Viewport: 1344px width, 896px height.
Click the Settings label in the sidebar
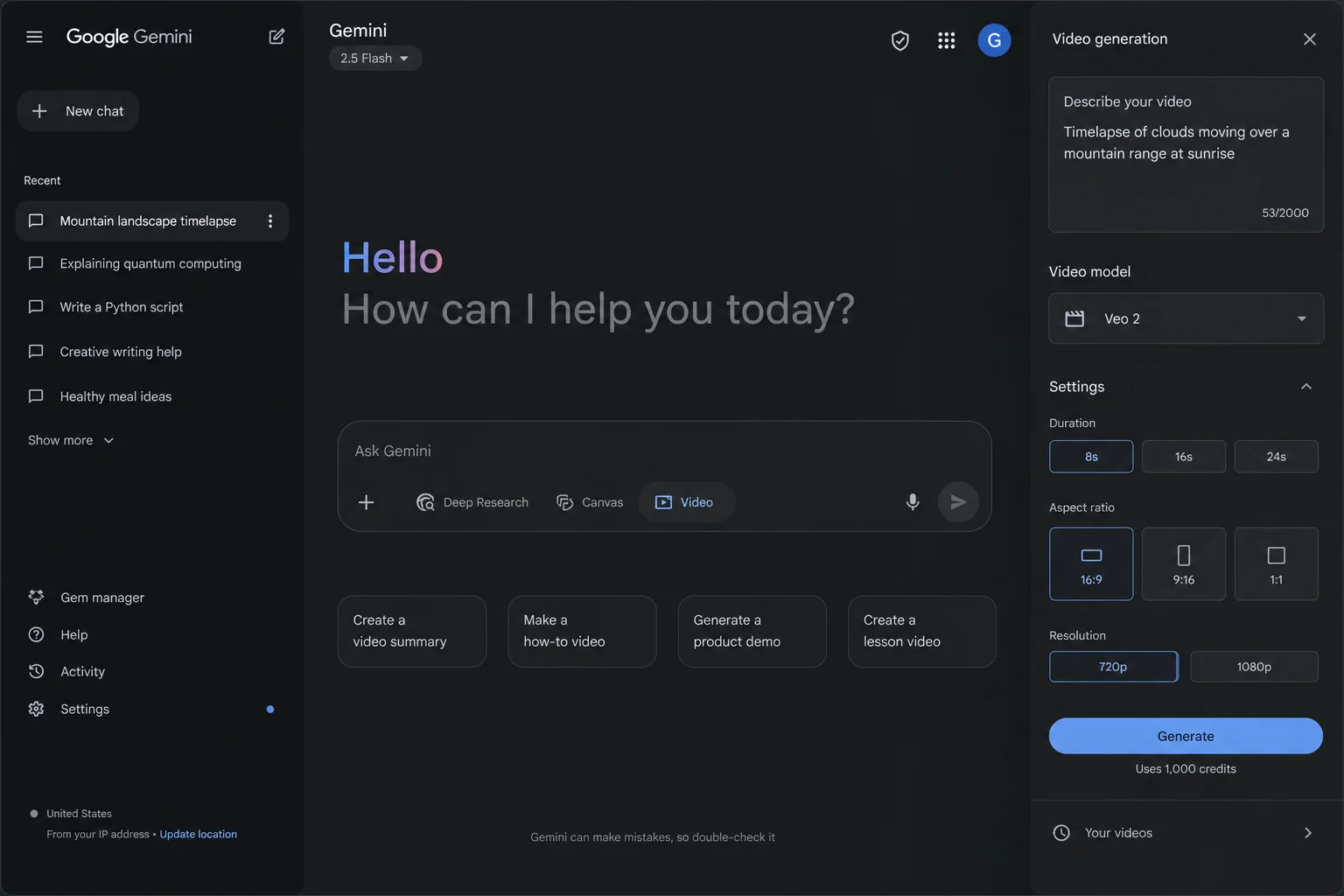click(x=85, y=709)
